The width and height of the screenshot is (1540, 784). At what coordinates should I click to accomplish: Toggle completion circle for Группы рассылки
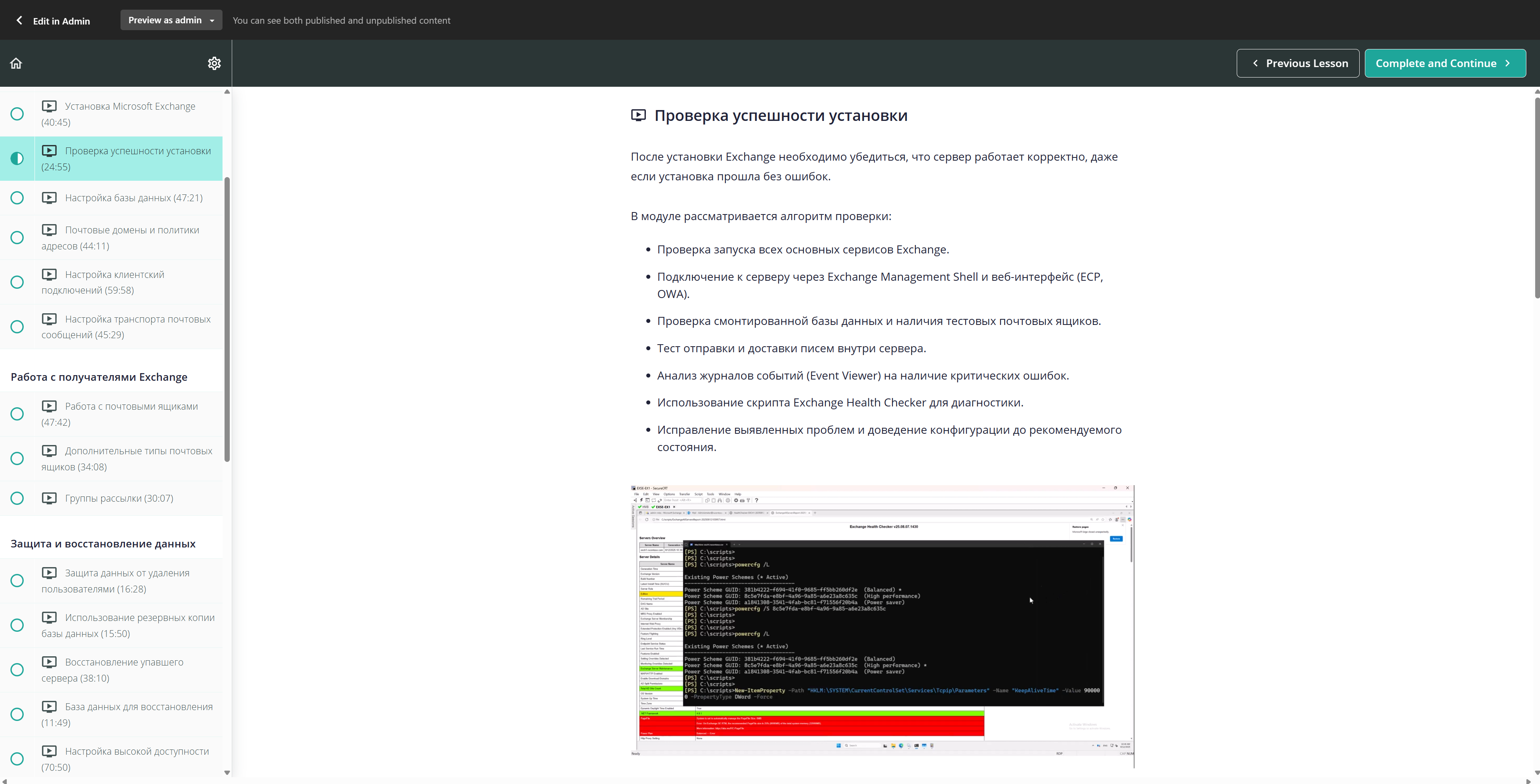click(x=17, y=498)
